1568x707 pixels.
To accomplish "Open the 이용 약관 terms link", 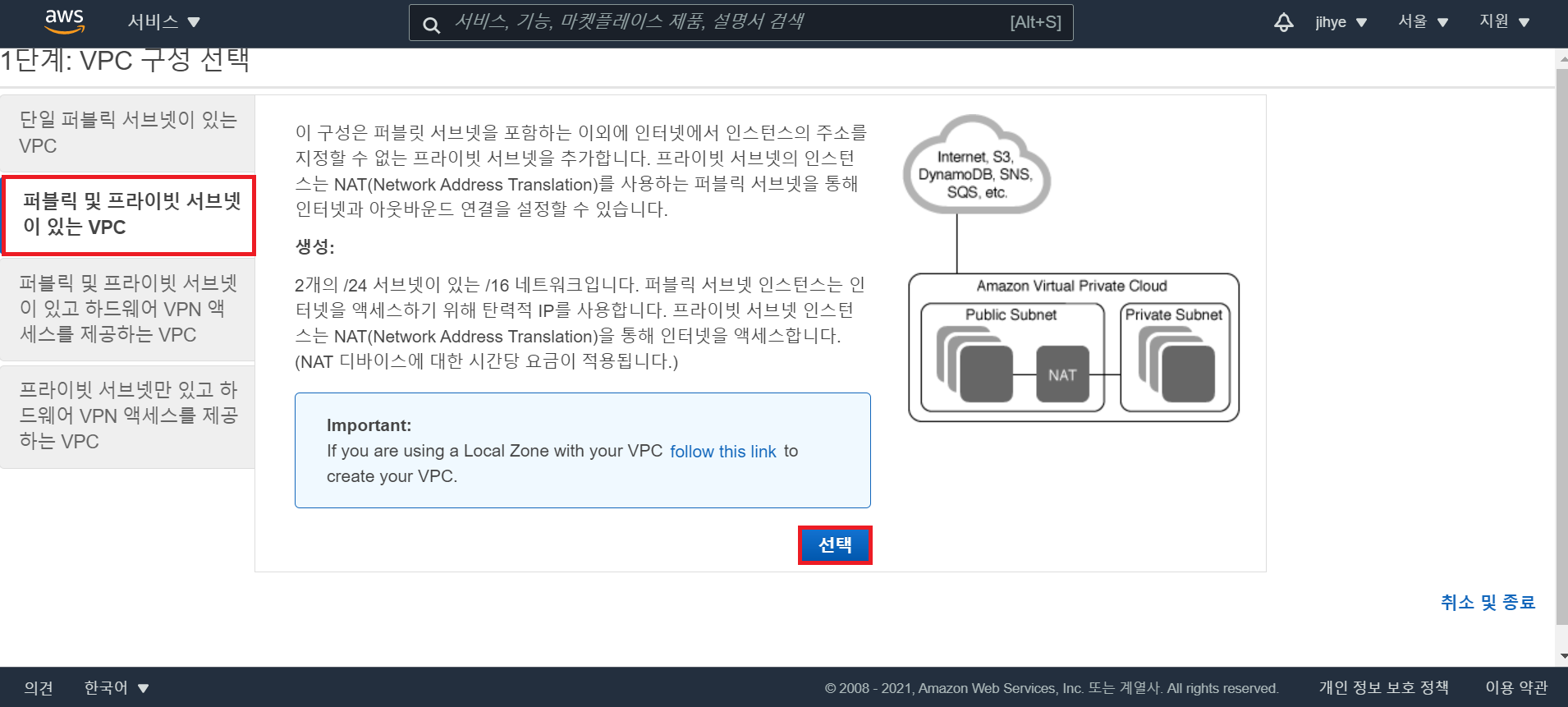I will tap(1516, 687).
